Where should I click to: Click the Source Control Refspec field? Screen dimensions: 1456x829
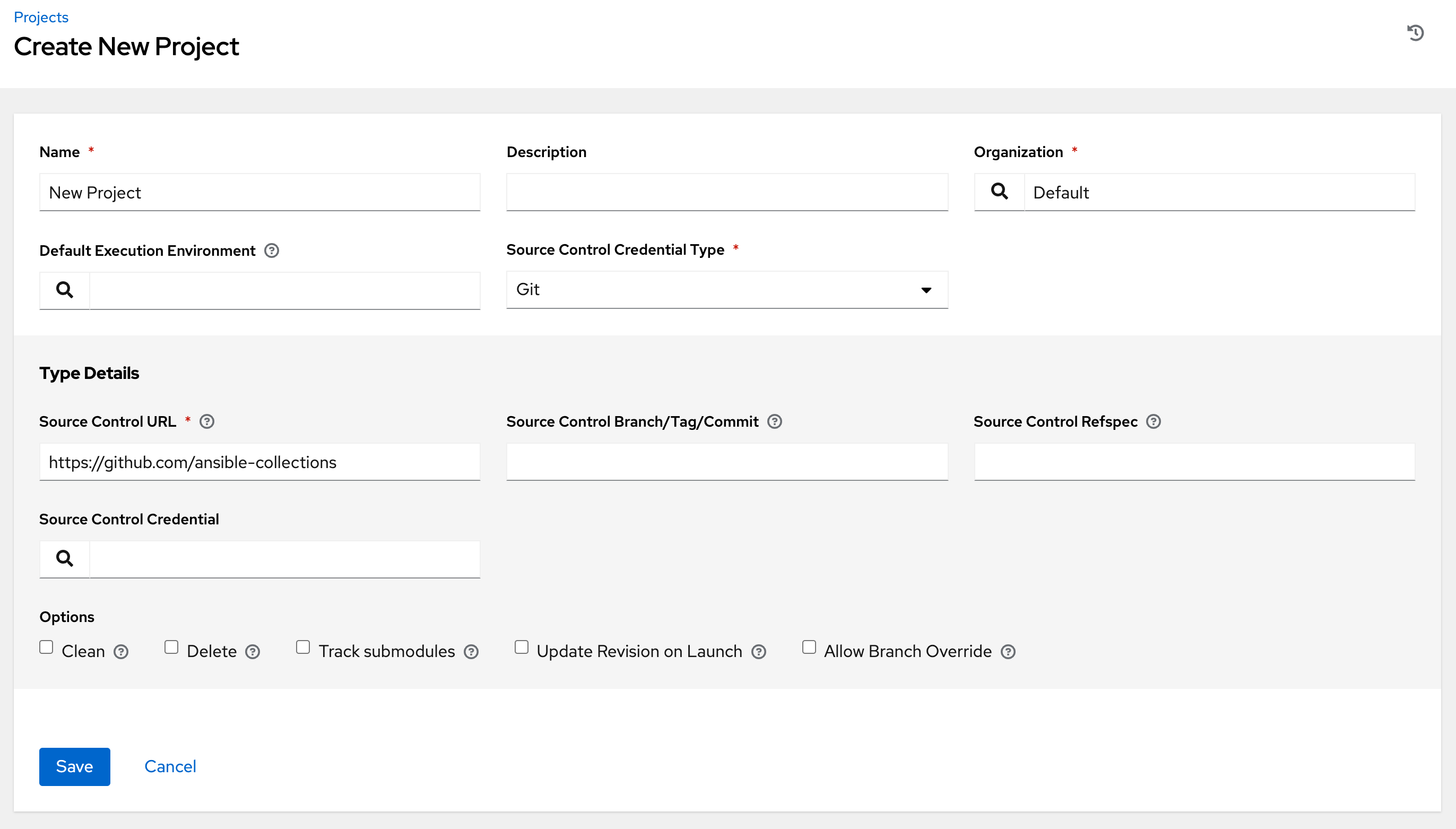(1194, 462)
